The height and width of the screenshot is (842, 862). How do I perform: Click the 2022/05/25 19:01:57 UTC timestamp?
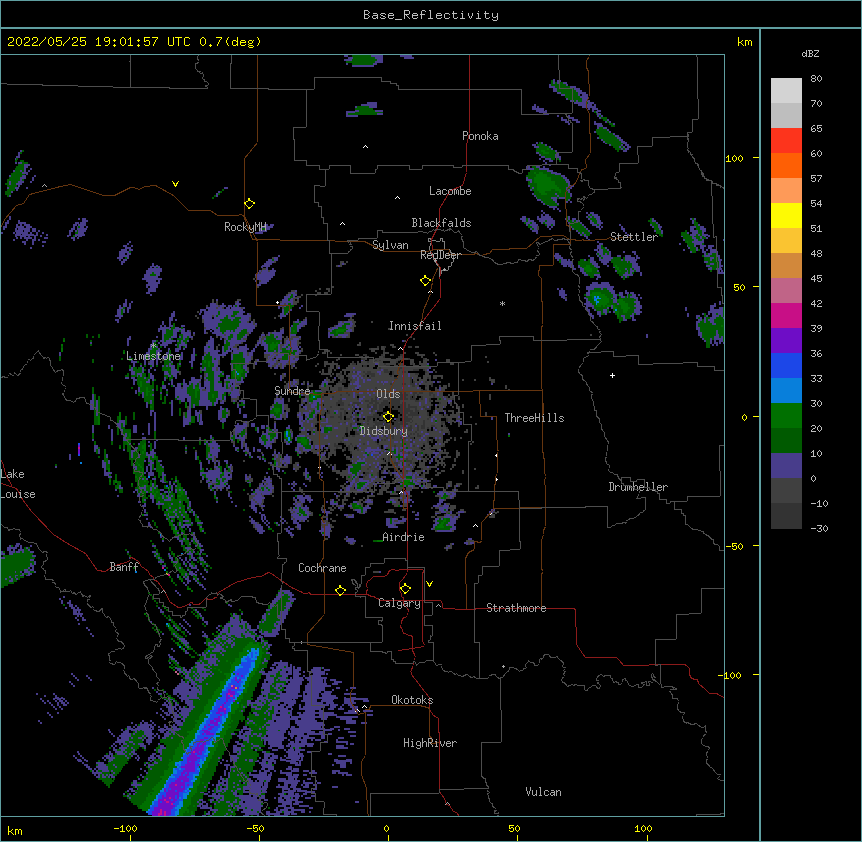click(99, 42)
